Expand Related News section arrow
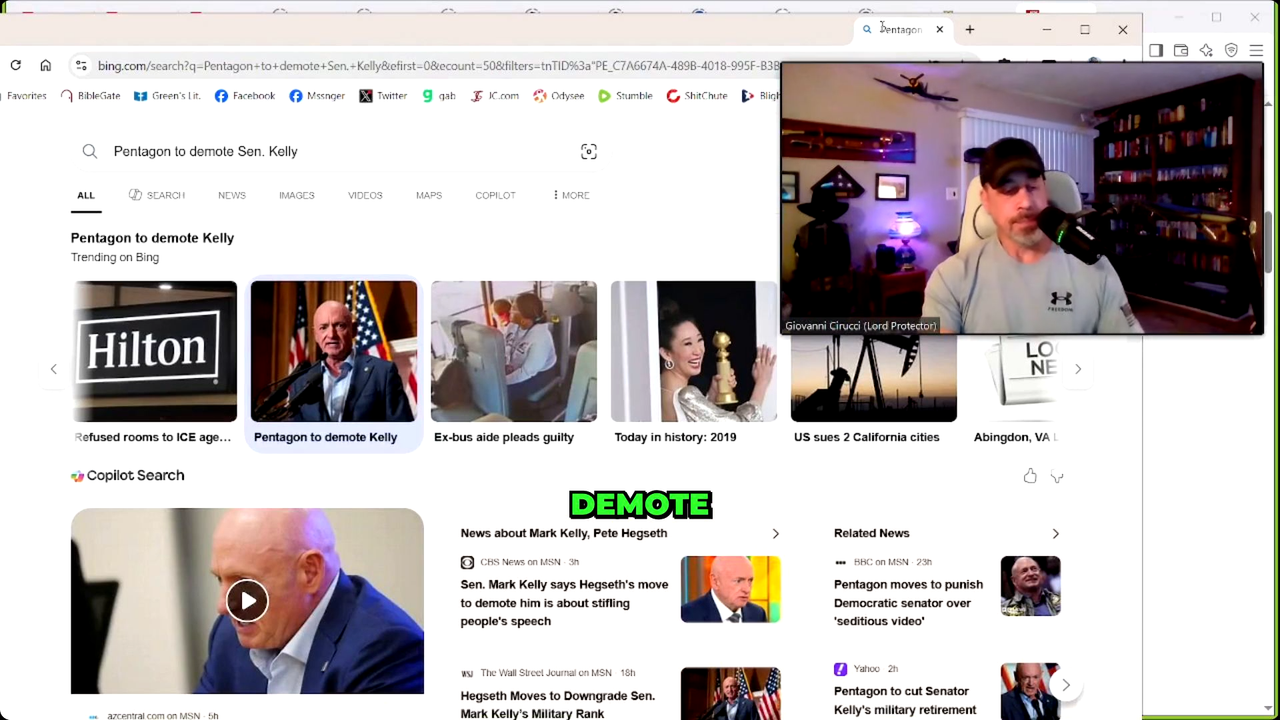1280x720 pixels. [x=1055, y=534]
